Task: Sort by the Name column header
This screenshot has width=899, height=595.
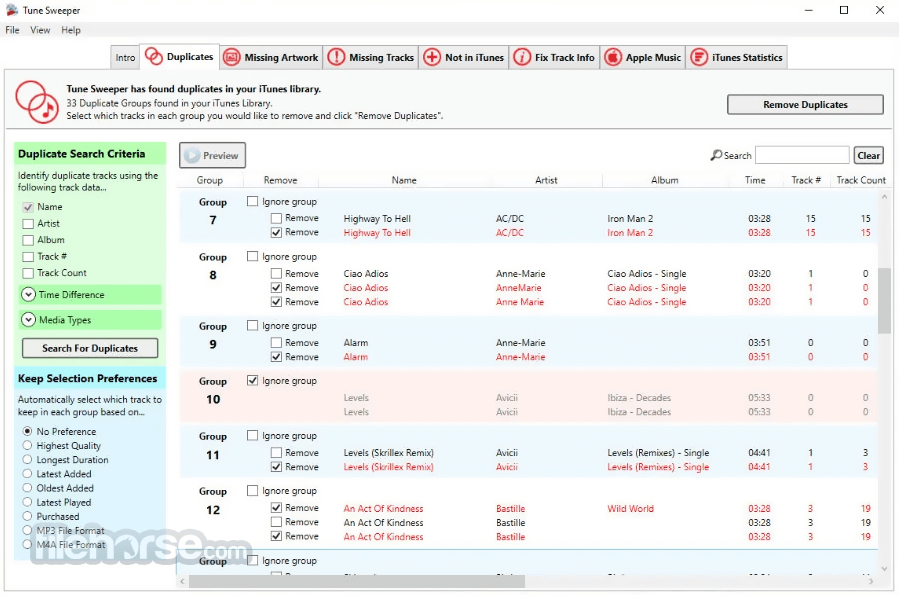Action: coord(404,180)
